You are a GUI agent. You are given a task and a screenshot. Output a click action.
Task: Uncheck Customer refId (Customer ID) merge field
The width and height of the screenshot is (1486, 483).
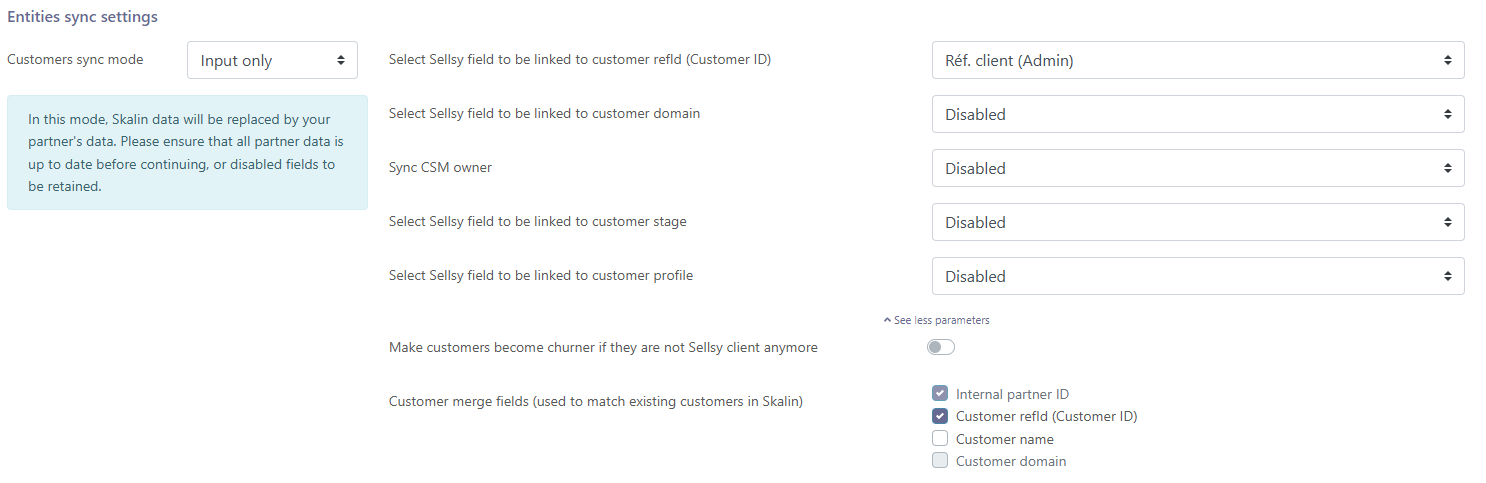[x=940, y=416]
